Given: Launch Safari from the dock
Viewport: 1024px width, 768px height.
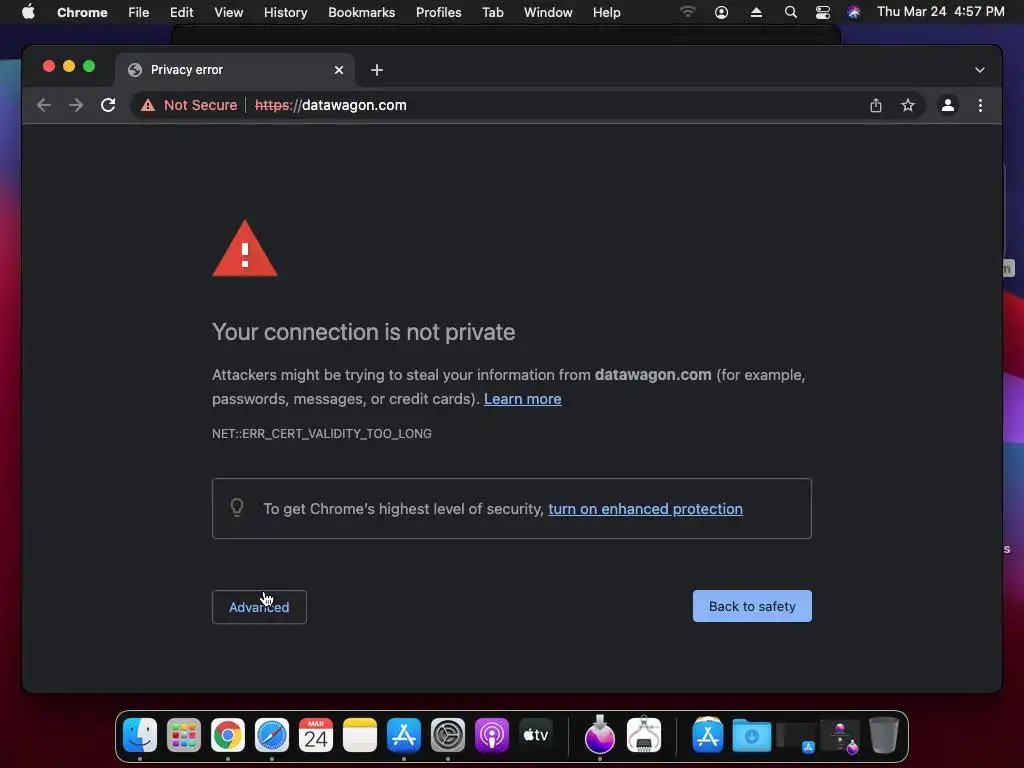Looking at the screenshot, I should tap(272, 735).
